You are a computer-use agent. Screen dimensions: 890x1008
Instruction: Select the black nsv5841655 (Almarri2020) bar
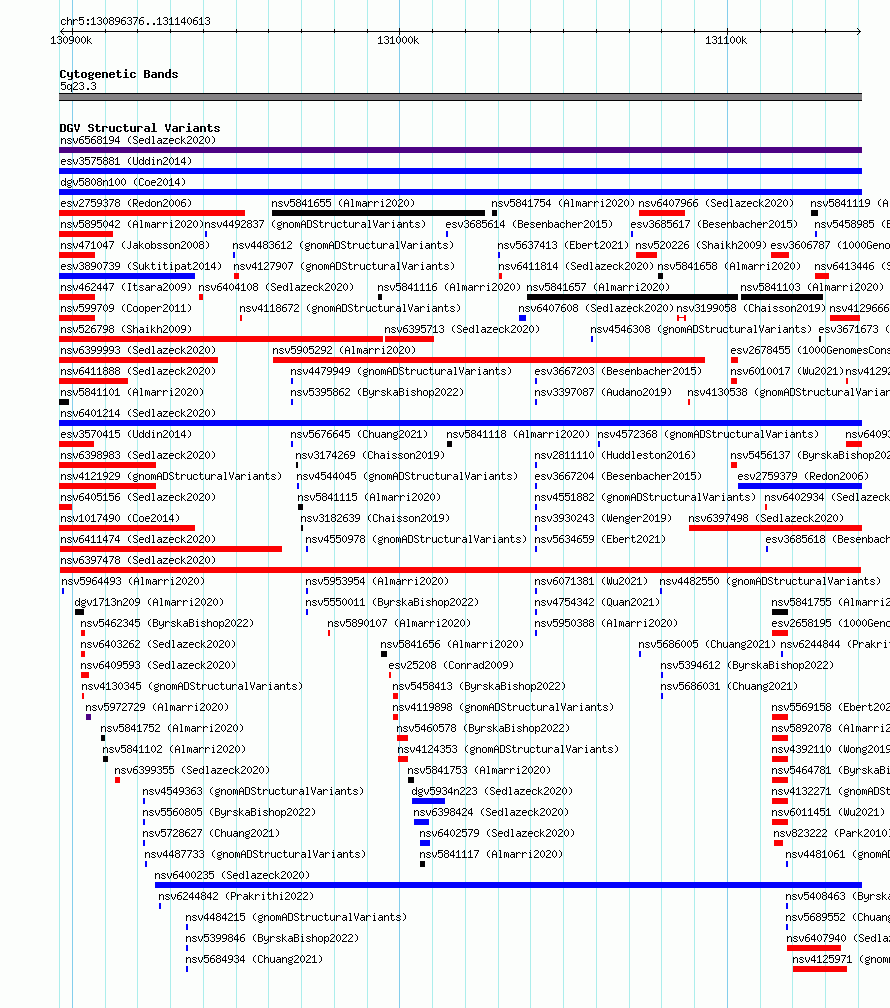pyautogui.click(x=378, y=213)
